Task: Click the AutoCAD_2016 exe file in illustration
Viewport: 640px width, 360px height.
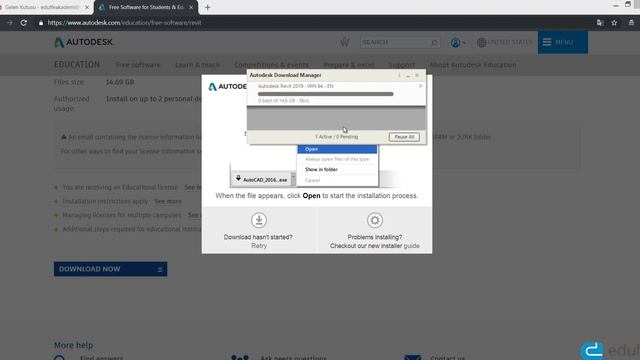Action: coord(262,180)
